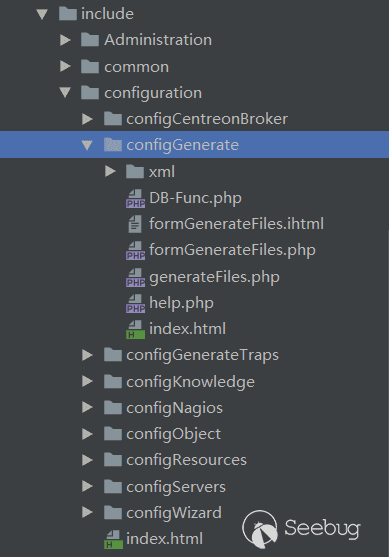Click the vertical scrollbar on the right

pyautogui.click(x=387, y=391)
